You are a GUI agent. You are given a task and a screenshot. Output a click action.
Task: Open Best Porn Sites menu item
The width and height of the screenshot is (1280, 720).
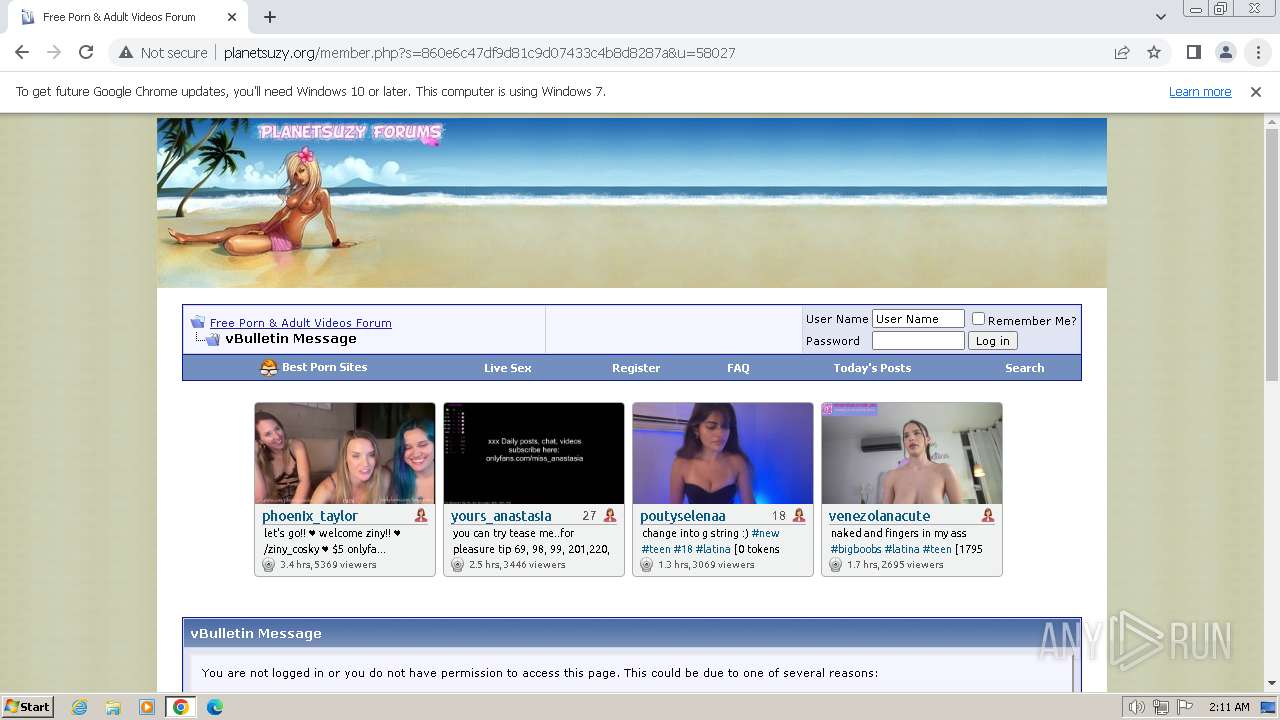[324, 367]
